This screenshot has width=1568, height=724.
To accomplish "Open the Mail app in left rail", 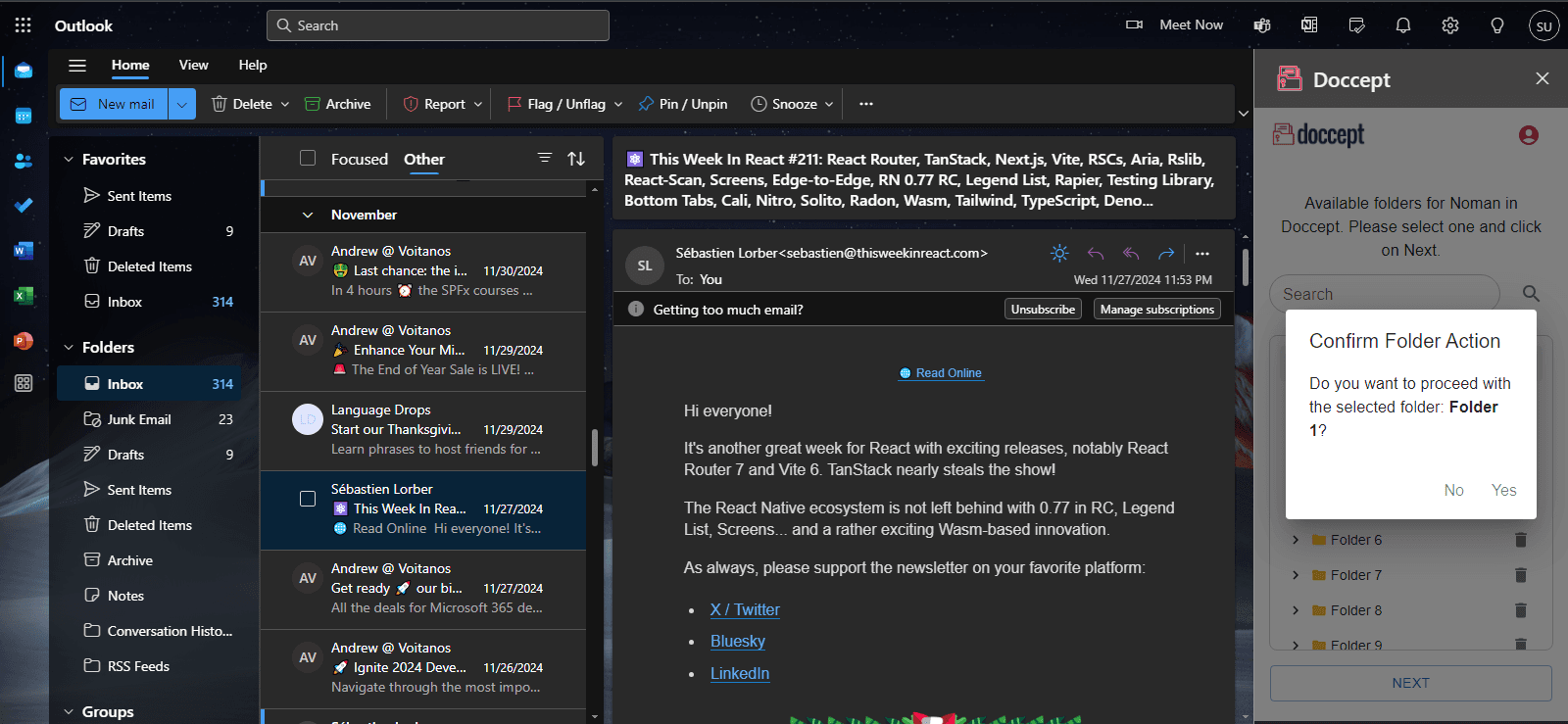I will [x=24, y=71].
